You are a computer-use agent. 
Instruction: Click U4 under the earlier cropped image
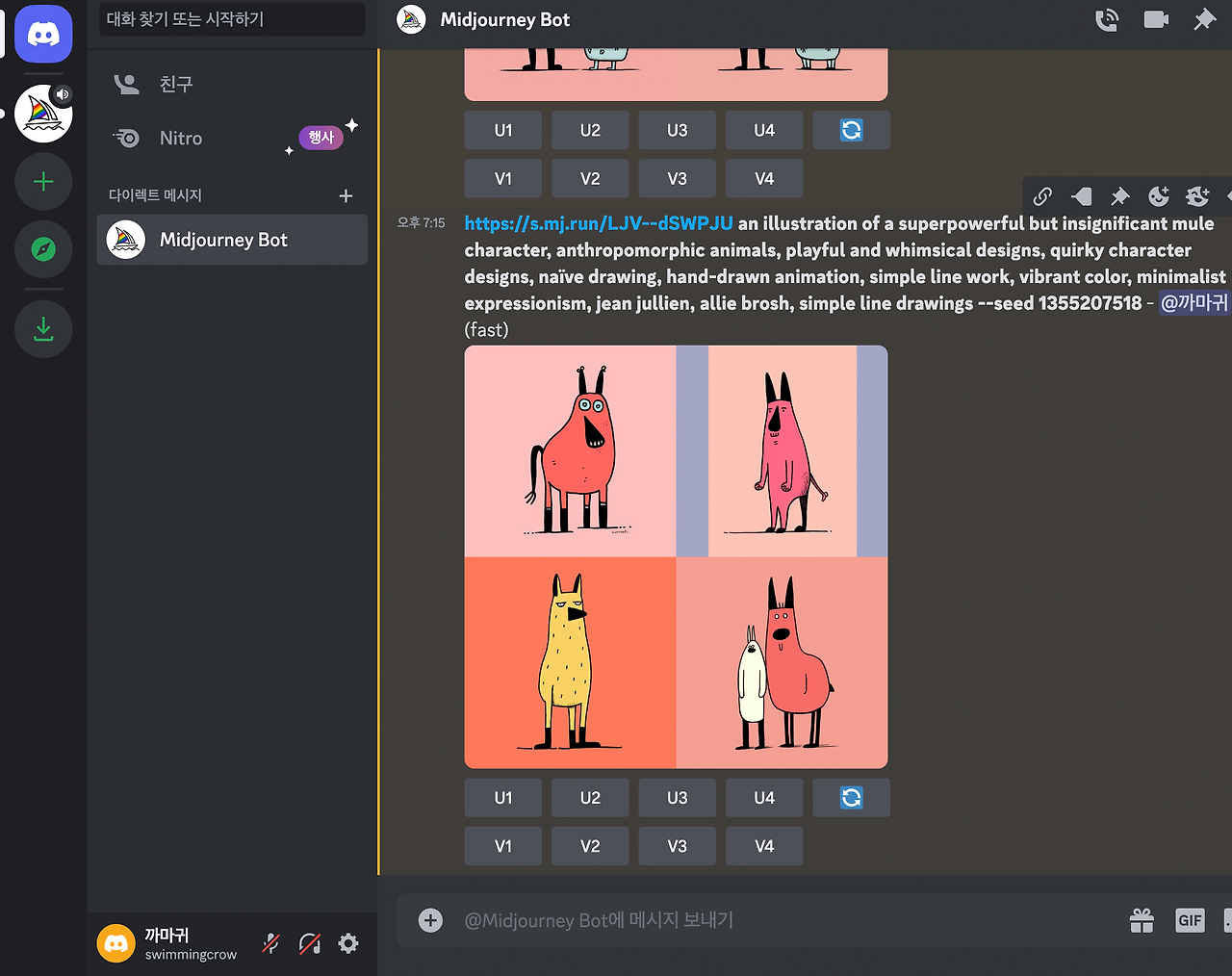point(764,130)
